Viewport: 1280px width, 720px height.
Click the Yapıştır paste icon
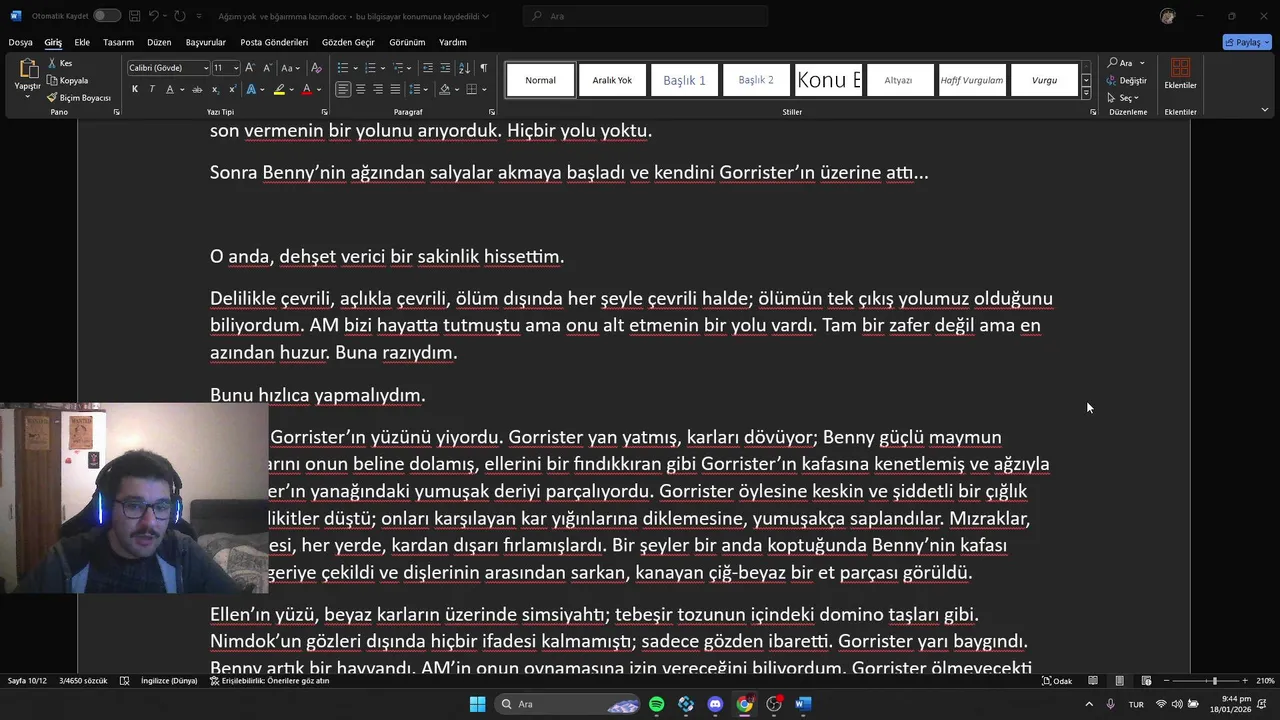[x=28, y=69]
